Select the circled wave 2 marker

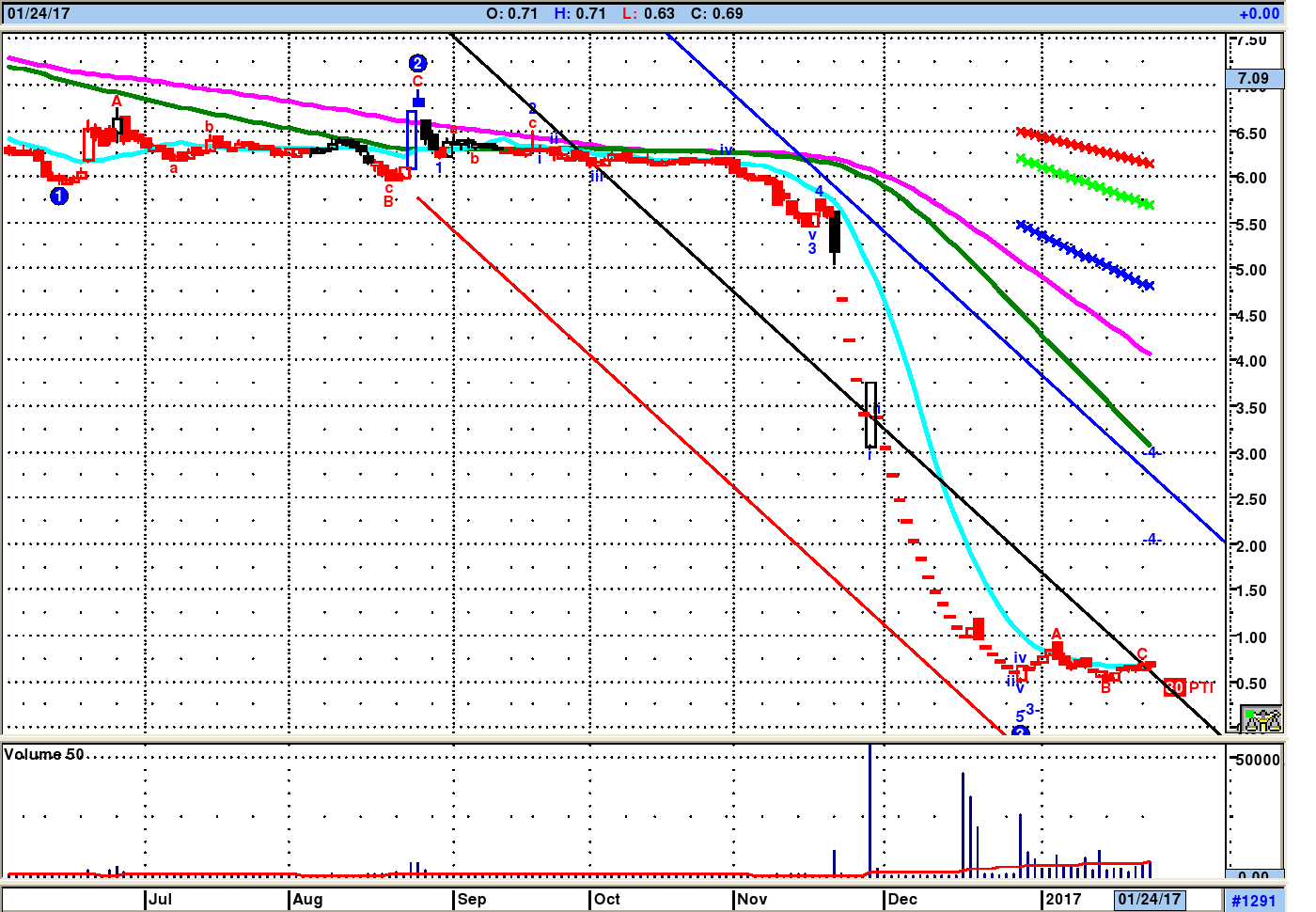[x=417, y=63]
